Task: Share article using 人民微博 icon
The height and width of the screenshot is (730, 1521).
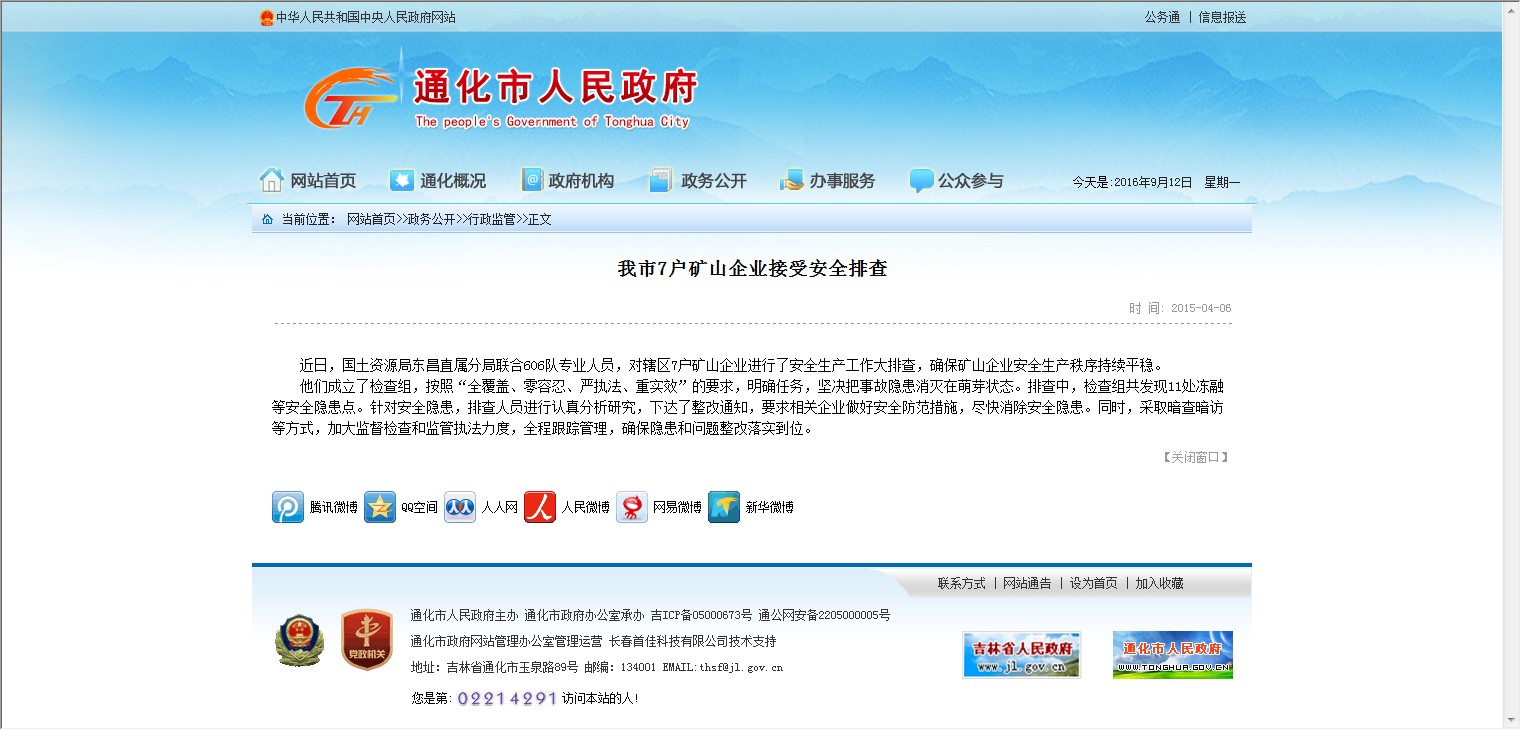Action: (540, 507)
